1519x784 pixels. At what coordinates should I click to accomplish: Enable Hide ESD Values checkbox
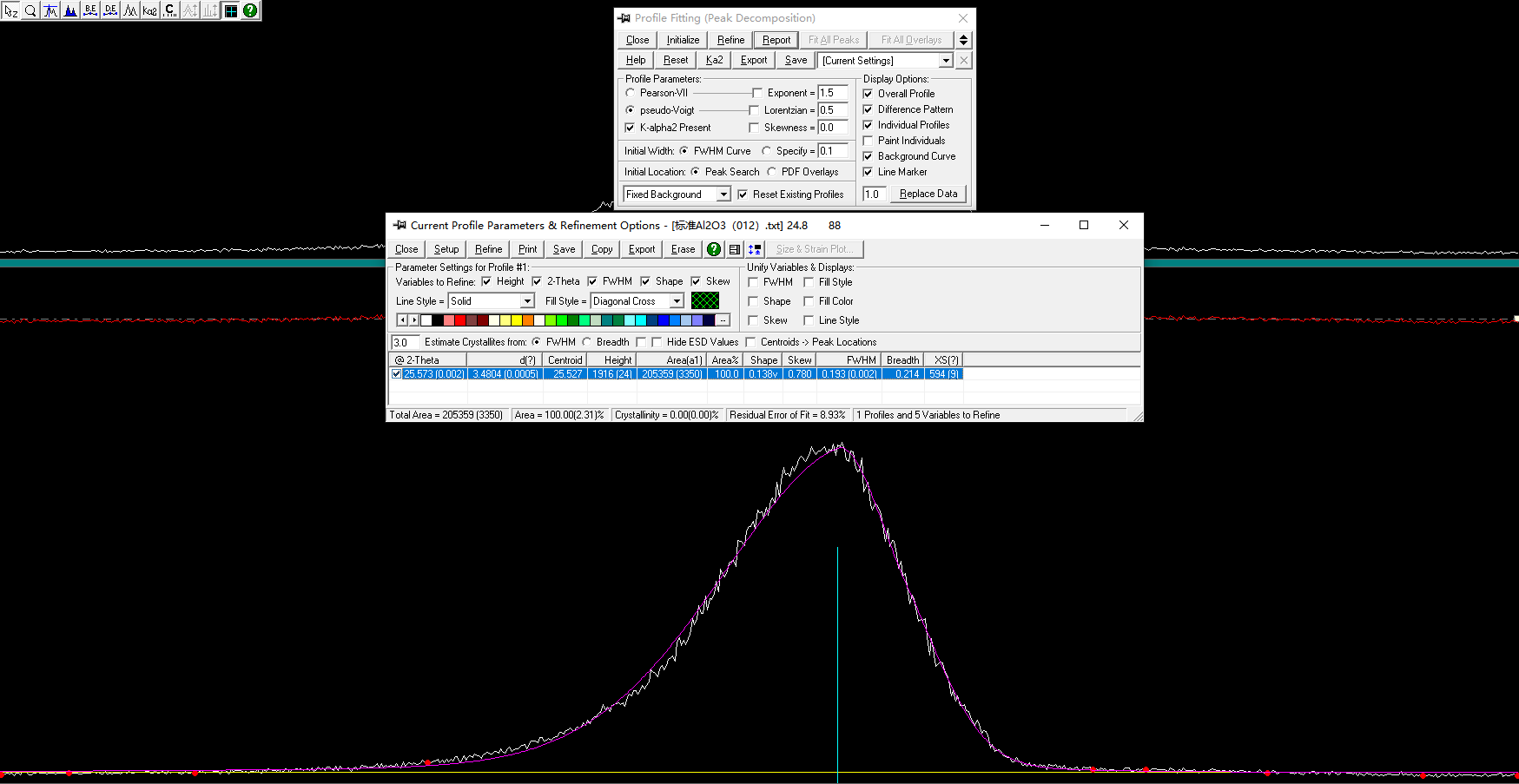pyautogui.click(x=657, y=342)
